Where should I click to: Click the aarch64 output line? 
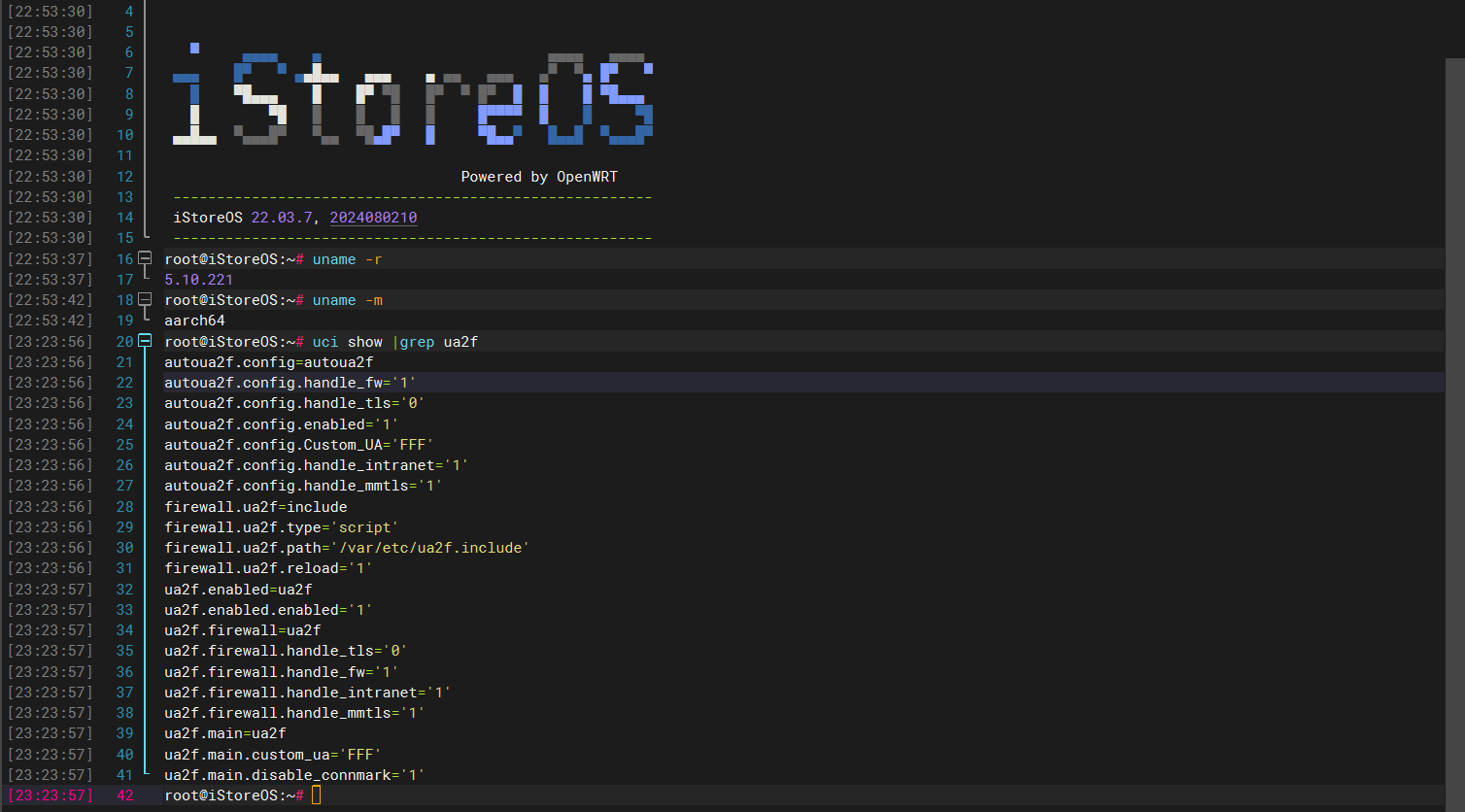(x=194, y=321)
